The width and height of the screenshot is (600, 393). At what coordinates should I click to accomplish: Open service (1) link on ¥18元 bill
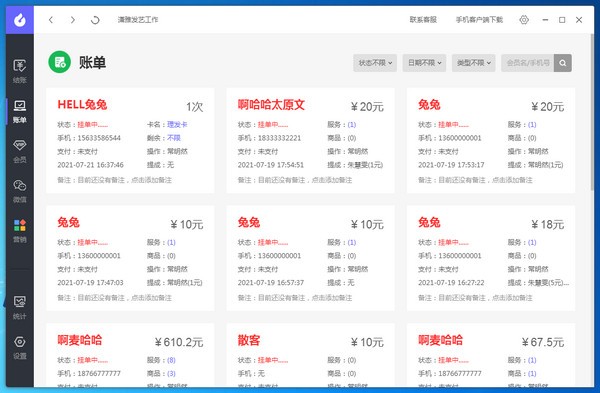532,242
